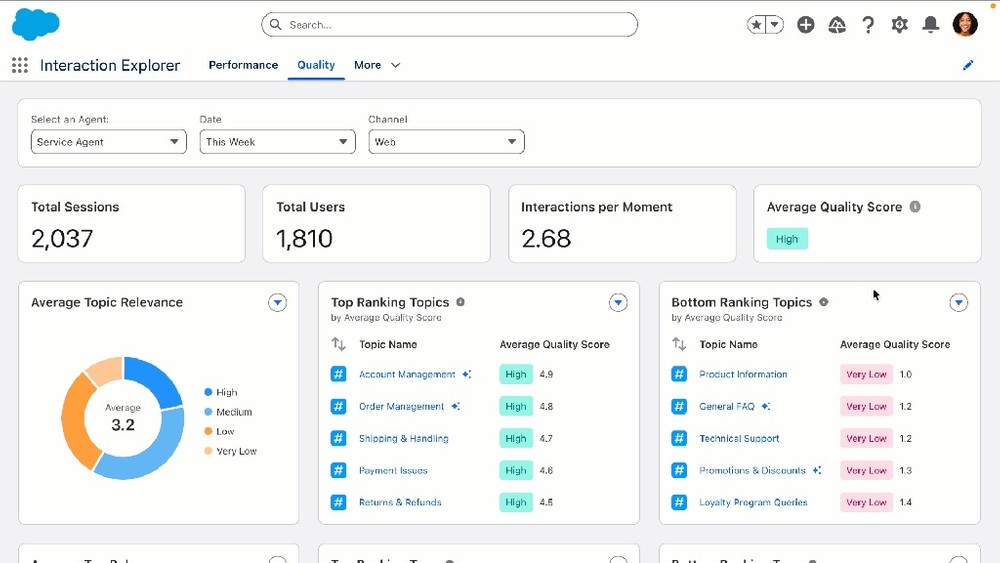
Task: Open the favorites list dropdown arrow
Action: click(775, 25)
